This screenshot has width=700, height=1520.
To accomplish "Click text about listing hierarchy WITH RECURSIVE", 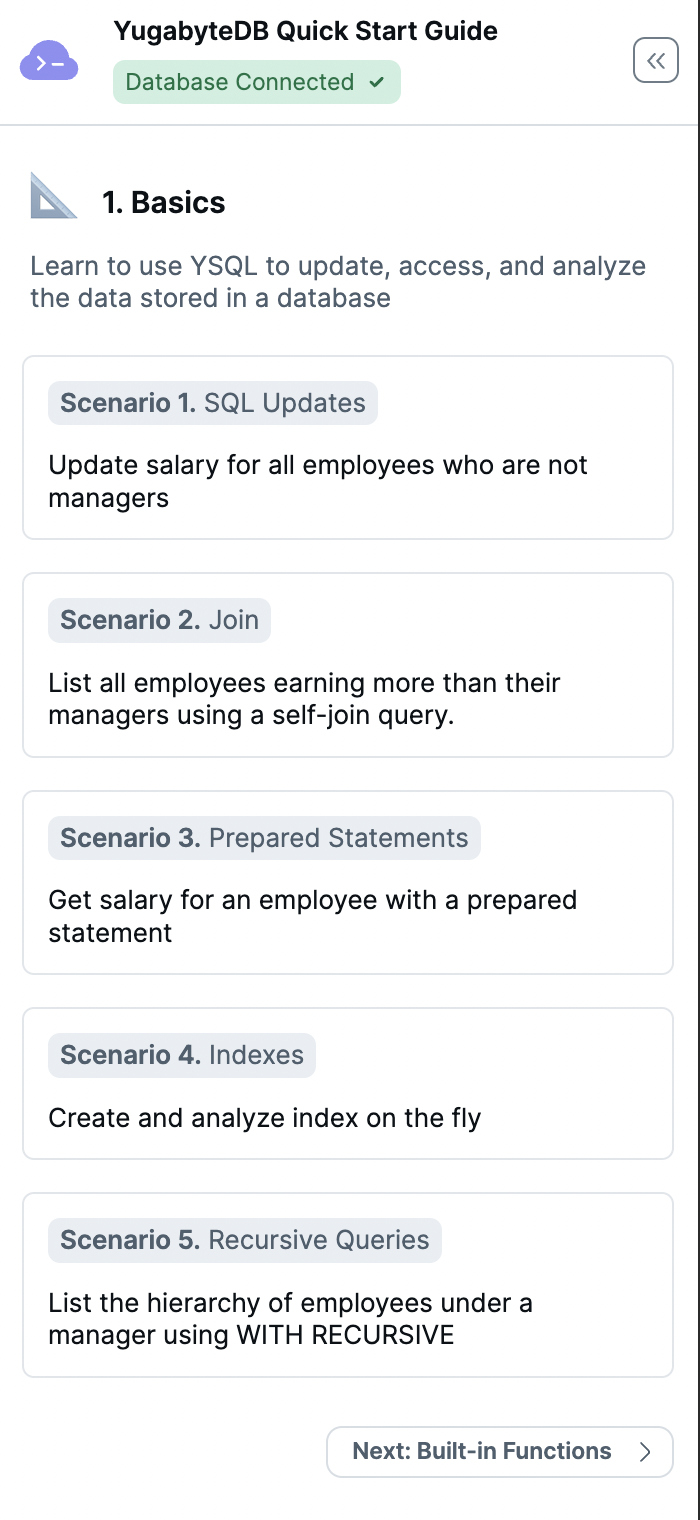I will coord(290,1319).
